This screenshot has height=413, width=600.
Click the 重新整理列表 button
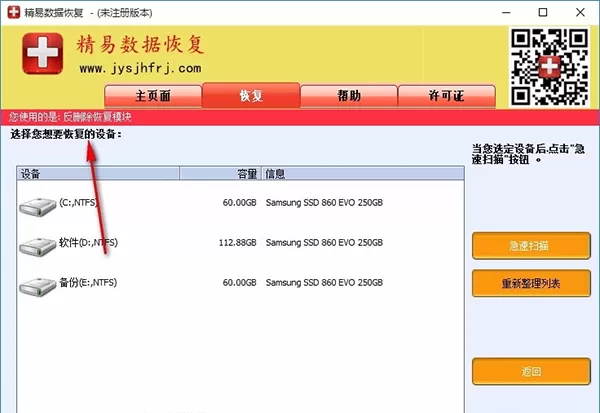(x=531, y=283)
